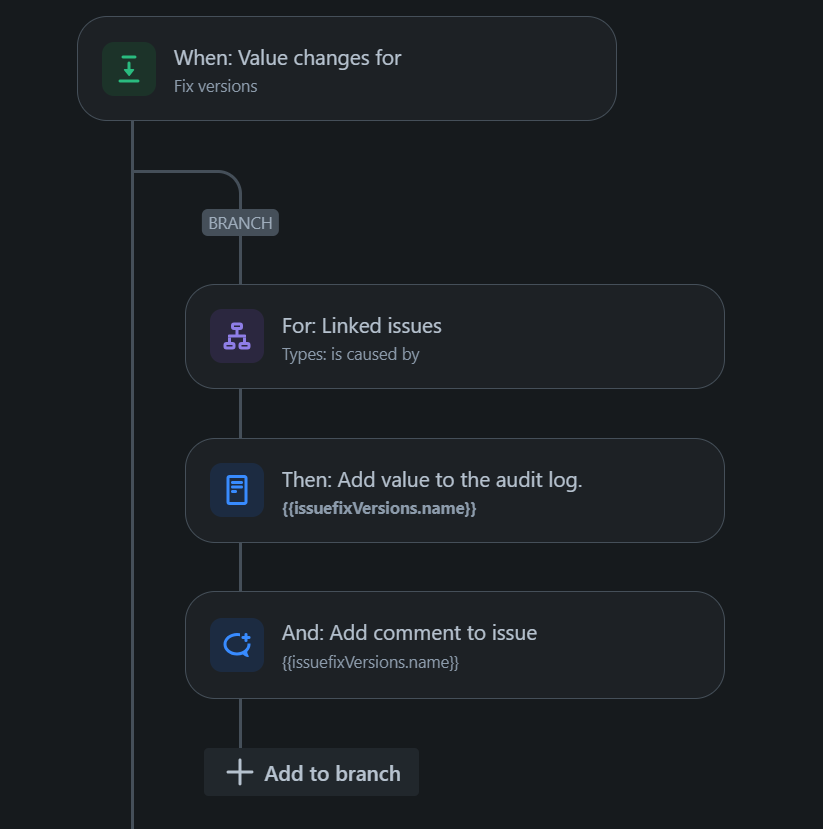The image size is (823, 829).
Task: Click connector line between audit log and Add comment
Action: (241, 567)
